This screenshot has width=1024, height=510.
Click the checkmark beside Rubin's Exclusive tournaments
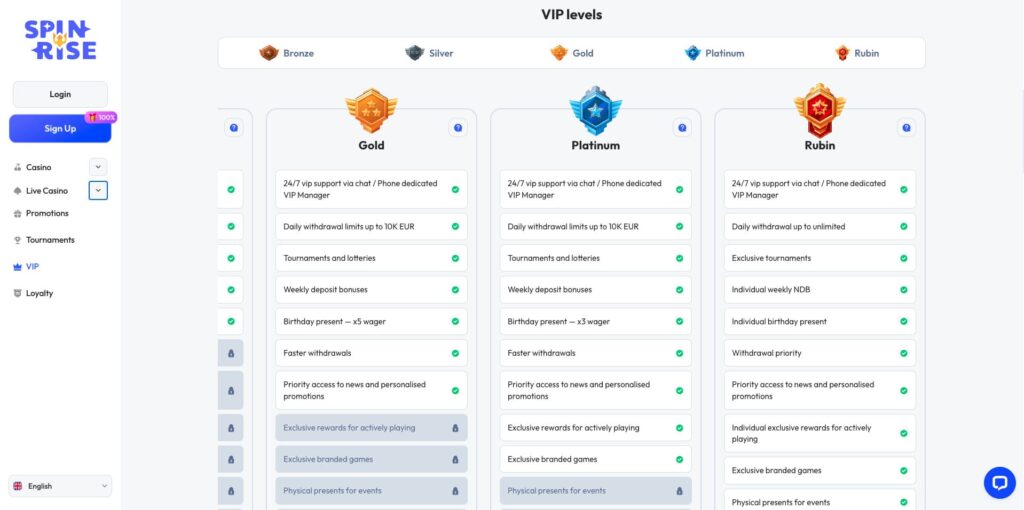[903, 258]
